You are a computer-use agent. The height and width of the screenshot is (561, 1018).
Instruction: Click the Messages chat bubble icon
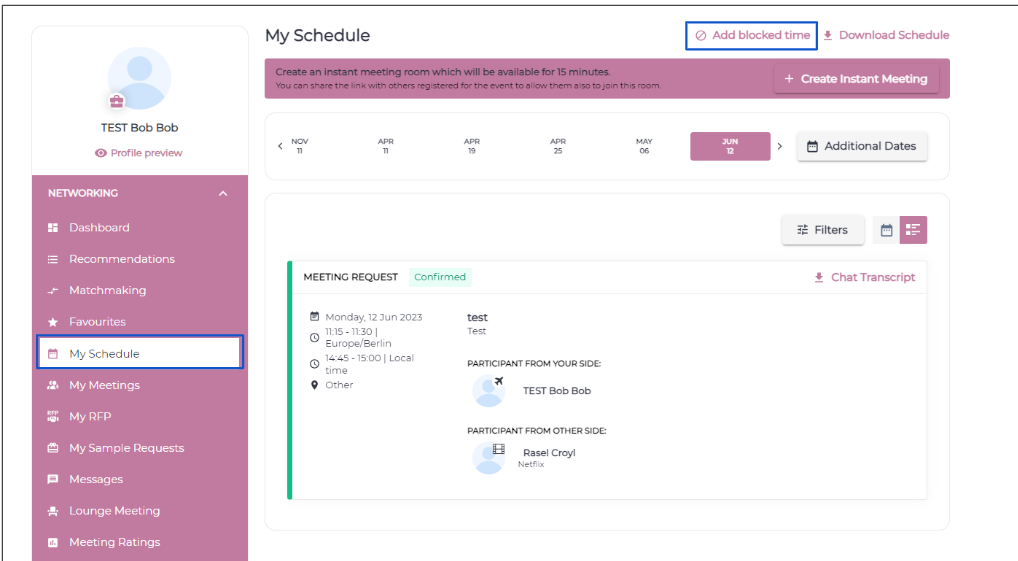[x=53, y=480]
